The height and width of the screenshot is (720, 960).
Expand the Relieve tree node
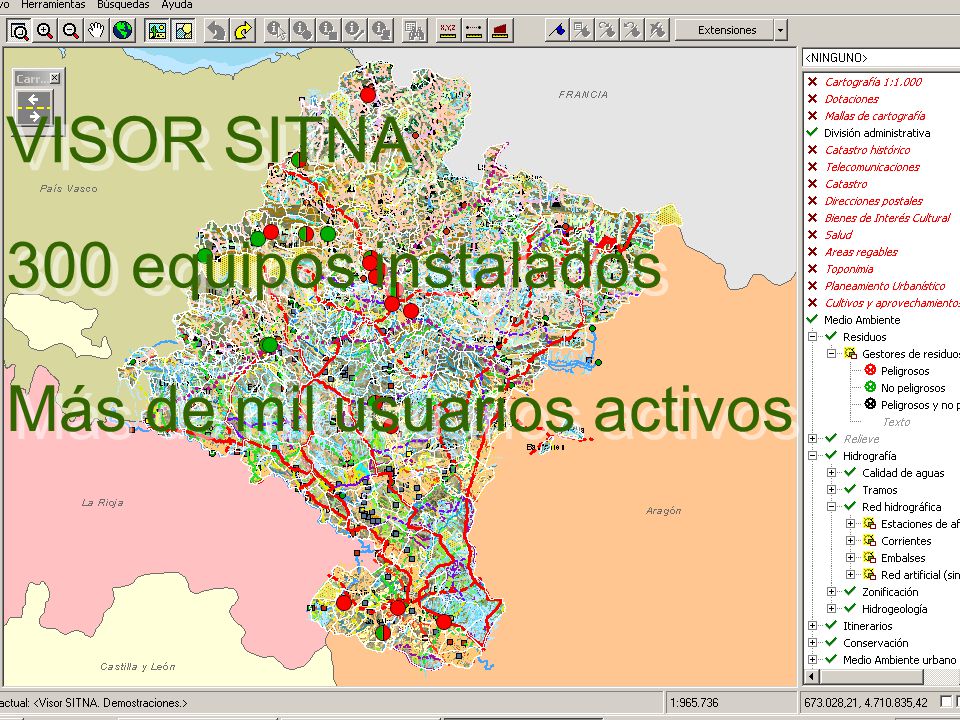pos(812,438)
